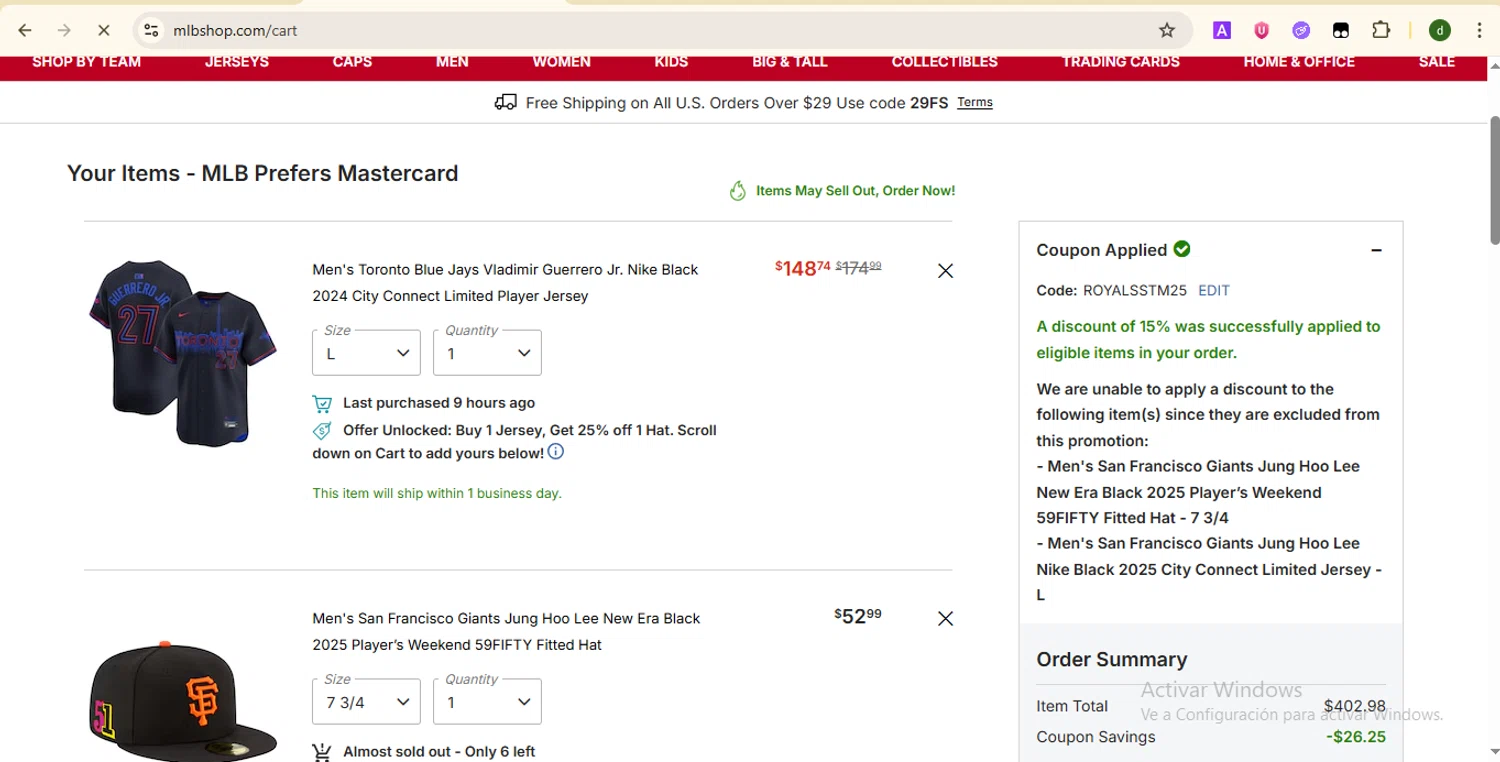
Task: Open the purple round extension icon
Action: click(1301, 30)
